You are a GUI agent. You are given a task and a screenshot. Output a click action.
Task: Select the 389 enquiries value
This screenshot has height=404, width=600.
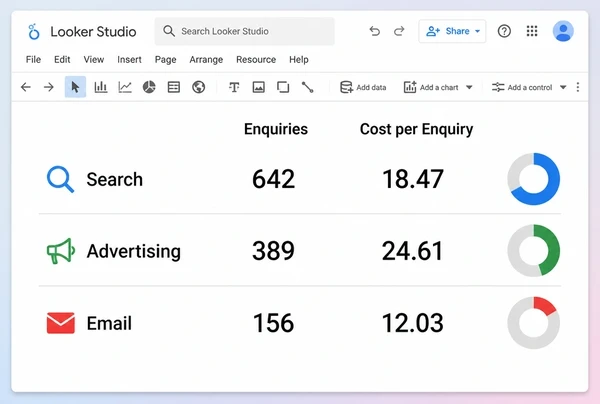click(x=273, y=251)
